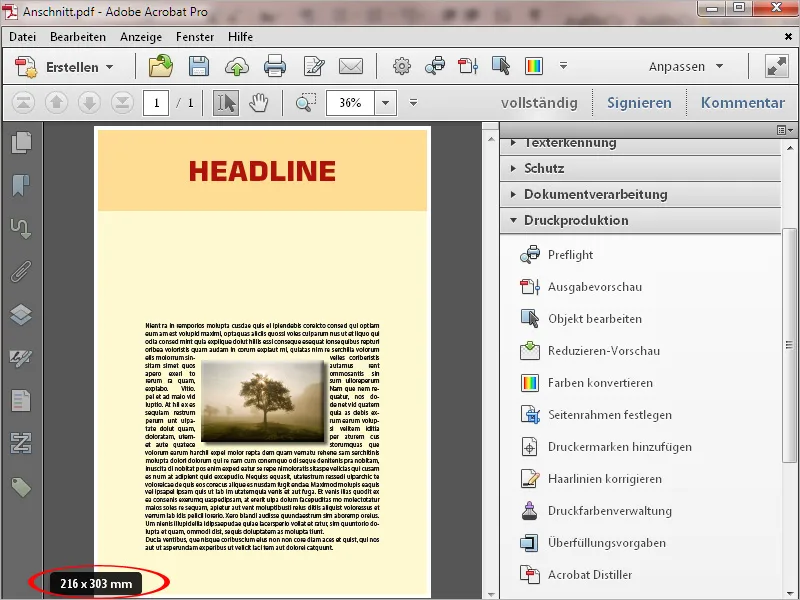Send by email using the envelope icon
The image size is (800, 600).
351,66
